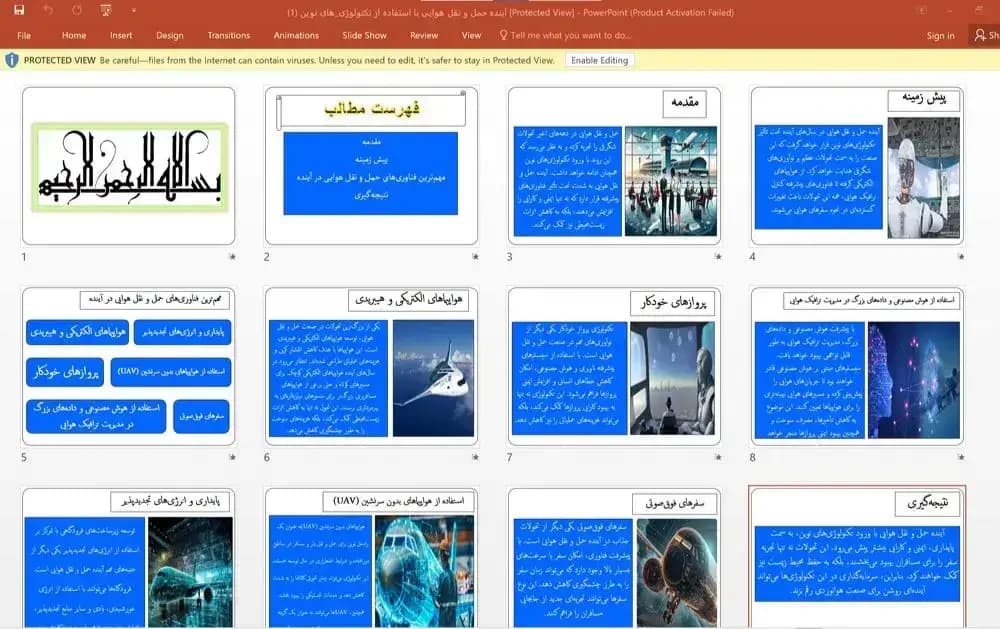Switch to the View ribbon tab
Screen dimensions: 1000x629
point(471,36)
